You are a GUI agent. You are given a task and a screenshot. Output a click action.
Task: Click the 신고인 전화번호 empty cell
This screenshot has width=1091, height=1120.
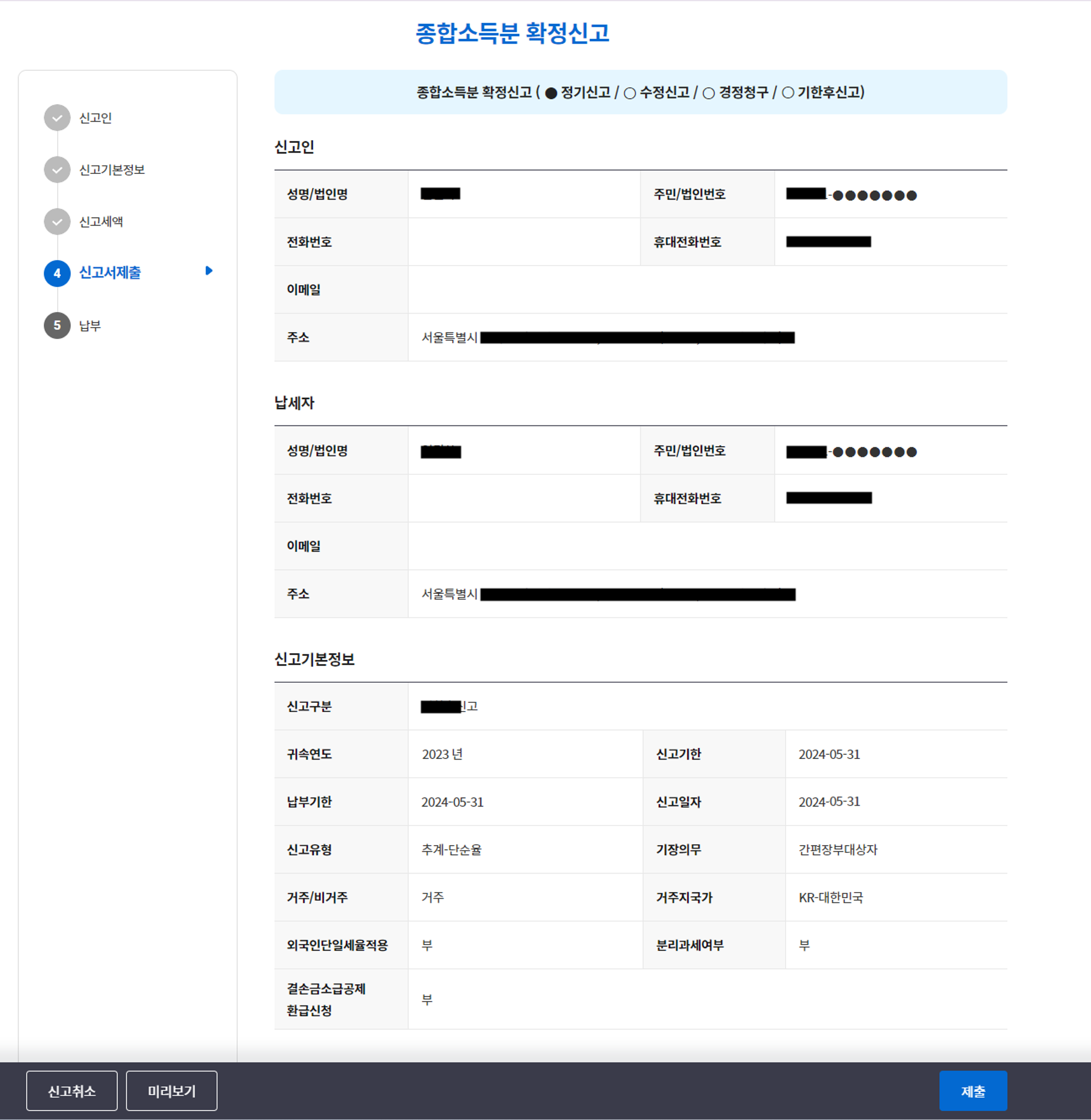(524, 242)
